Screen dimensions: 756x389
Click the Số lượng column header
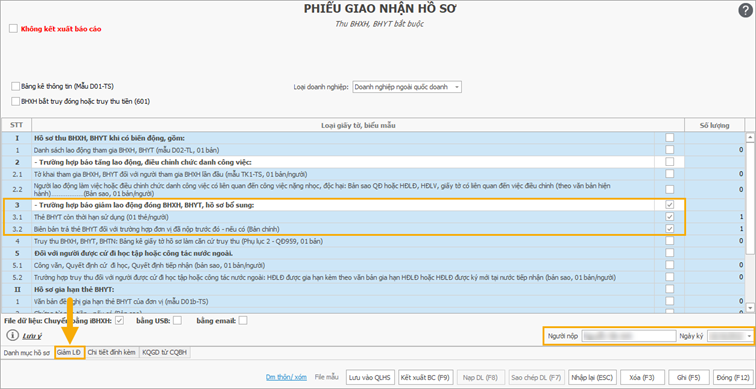tap(715, 125)
